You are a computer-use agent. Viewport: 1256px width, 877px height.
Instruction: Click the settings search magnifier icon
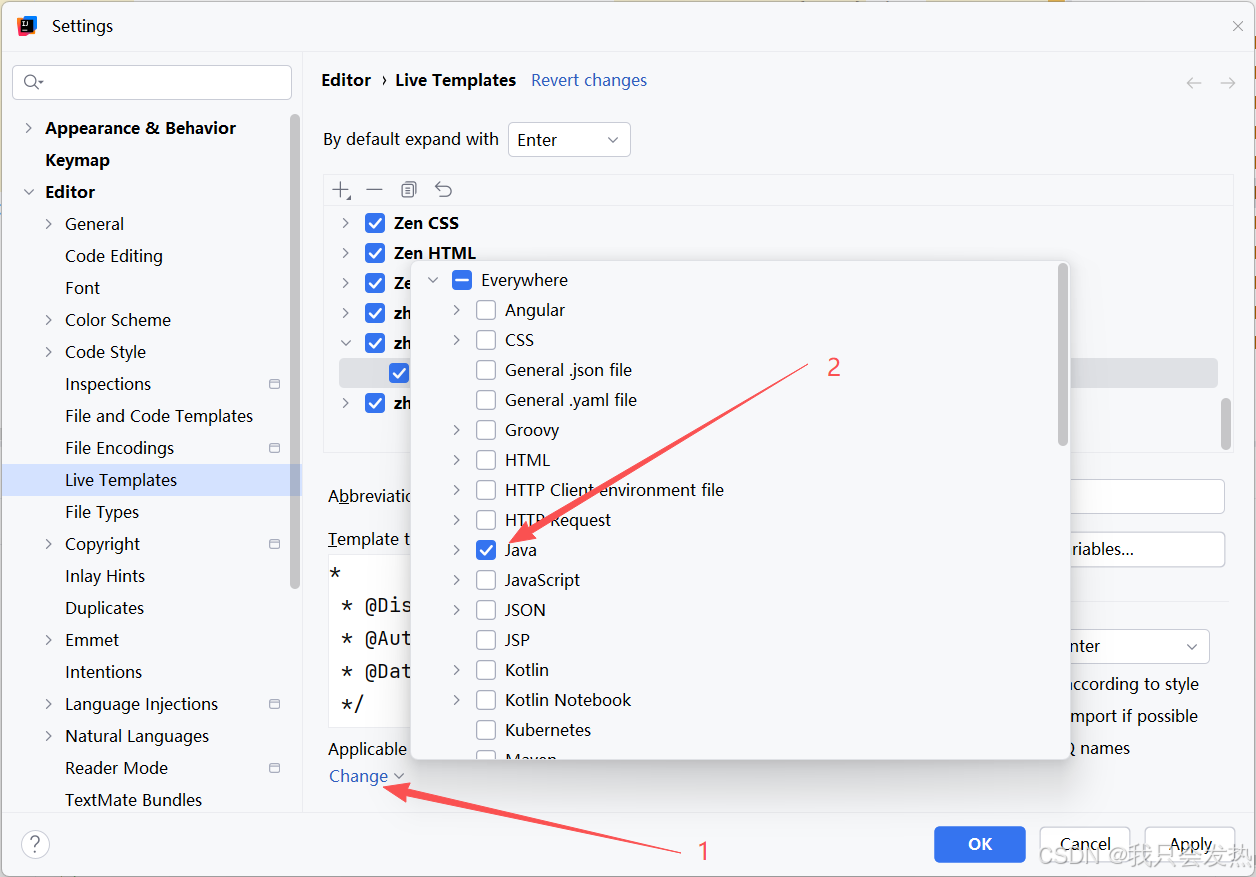pyautogui.click(x=33, y=82)
